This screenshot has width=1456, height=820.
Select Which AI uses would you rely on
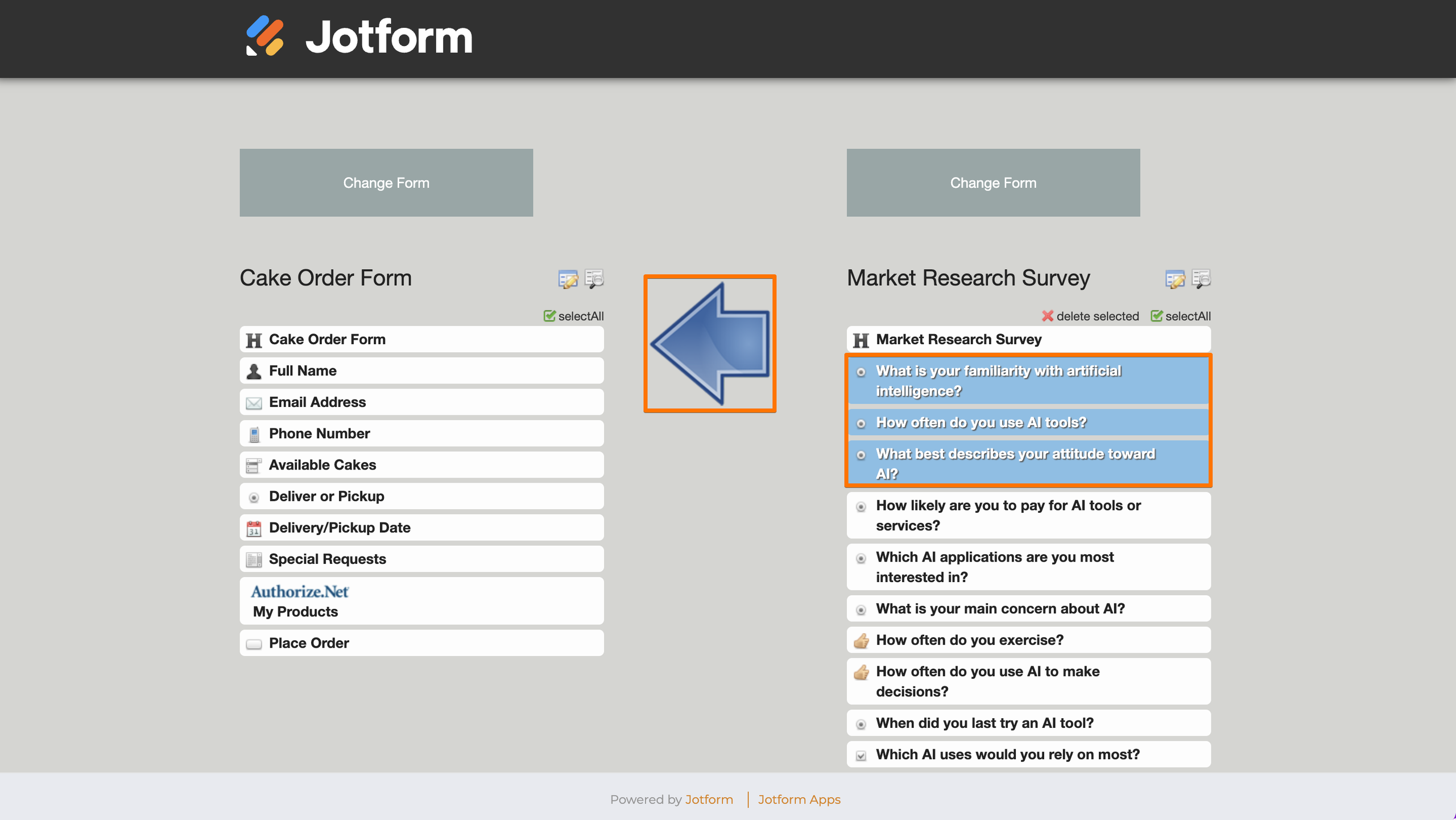[1028, 754]
